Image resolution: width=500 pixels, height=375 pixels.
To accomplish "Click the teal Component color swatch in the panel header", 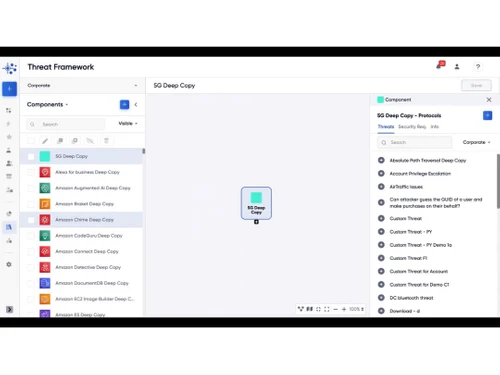I will point(380,100).
